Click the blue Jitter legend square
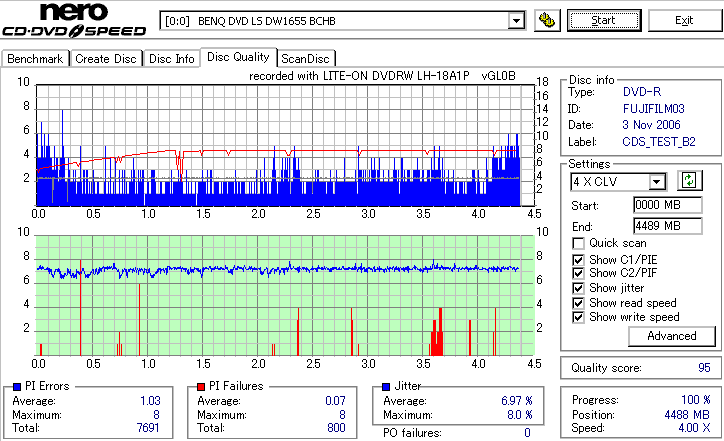The width and height of the screenshot is (724, 441). 386,387
